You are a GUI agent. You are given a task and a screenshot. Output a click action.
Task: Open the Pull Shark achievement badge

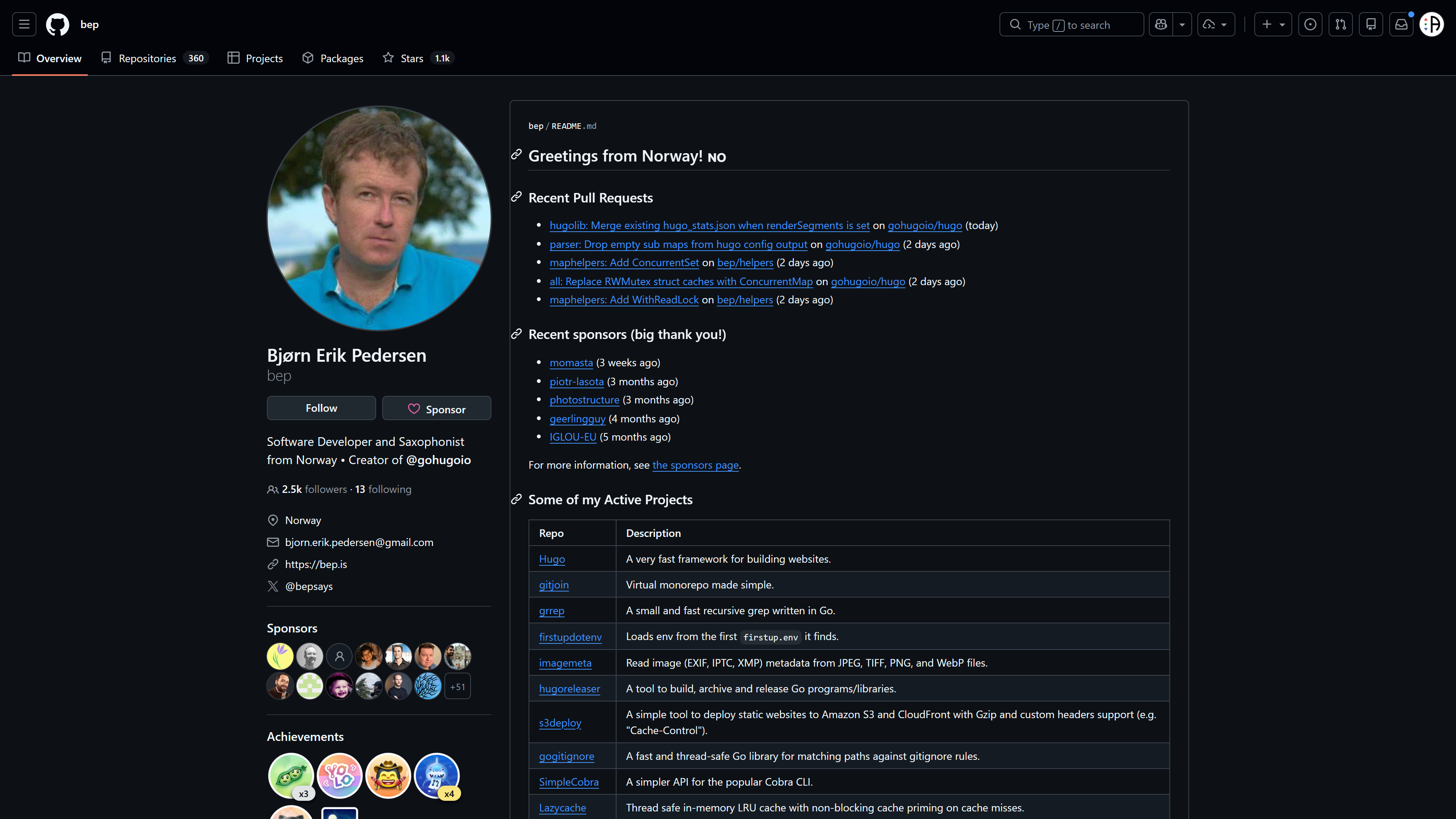pos(436,776)
